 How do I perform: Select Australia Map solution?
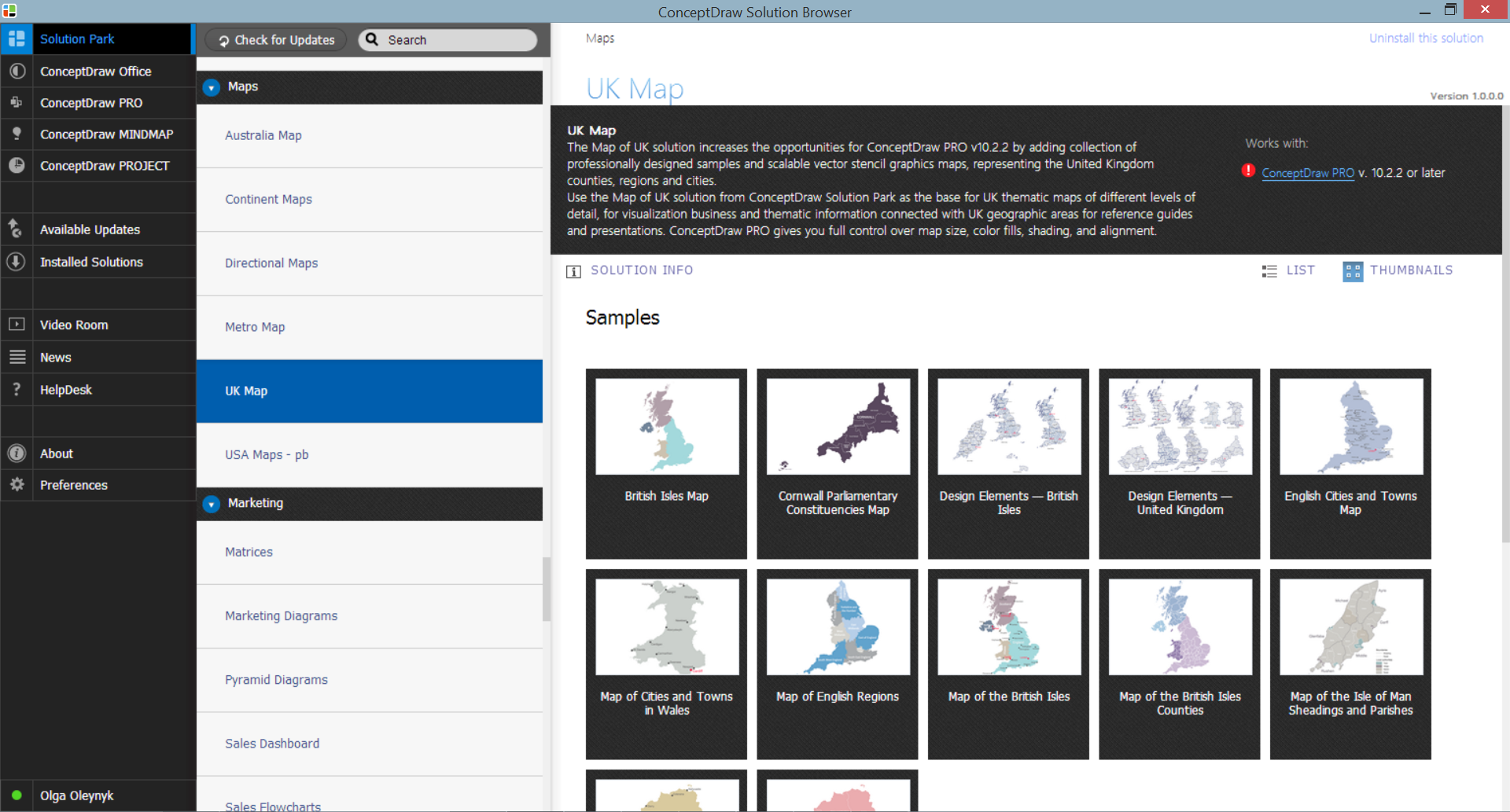[x=370, y=135]
